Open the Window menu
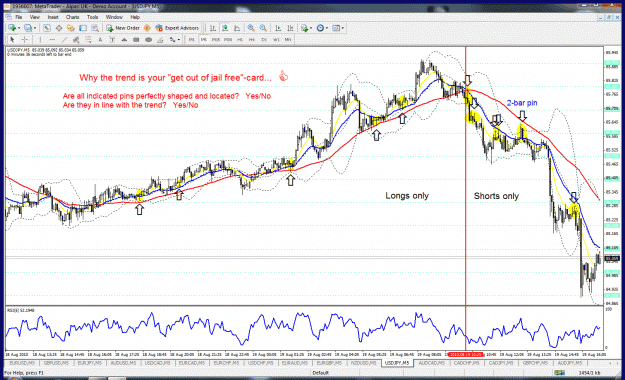The image size is (625, 380). [x=114, y=17]
